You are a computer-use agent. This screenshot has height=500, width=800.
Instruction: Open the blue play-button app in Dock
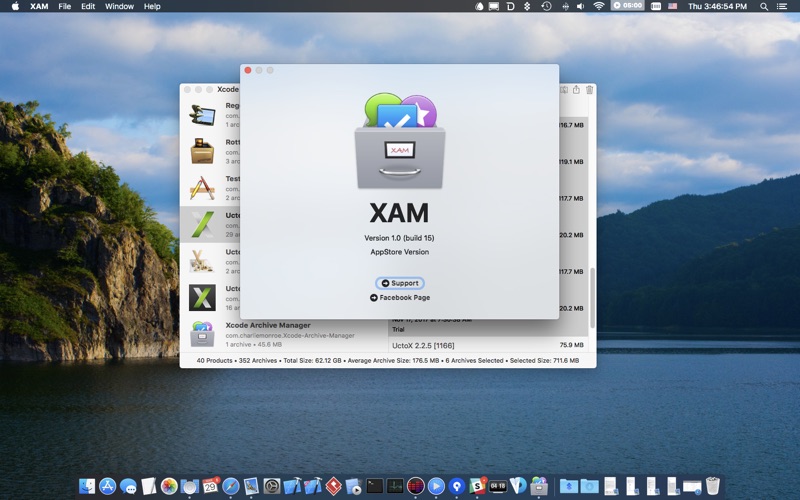436,486
